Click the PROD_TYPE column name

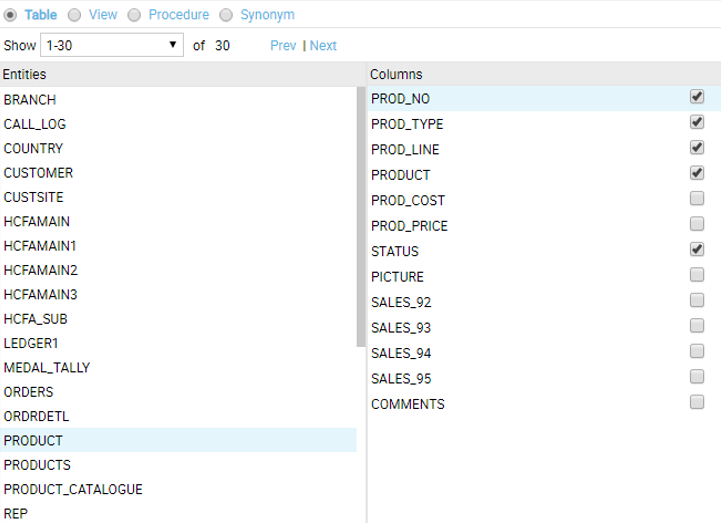pos(407,124)
